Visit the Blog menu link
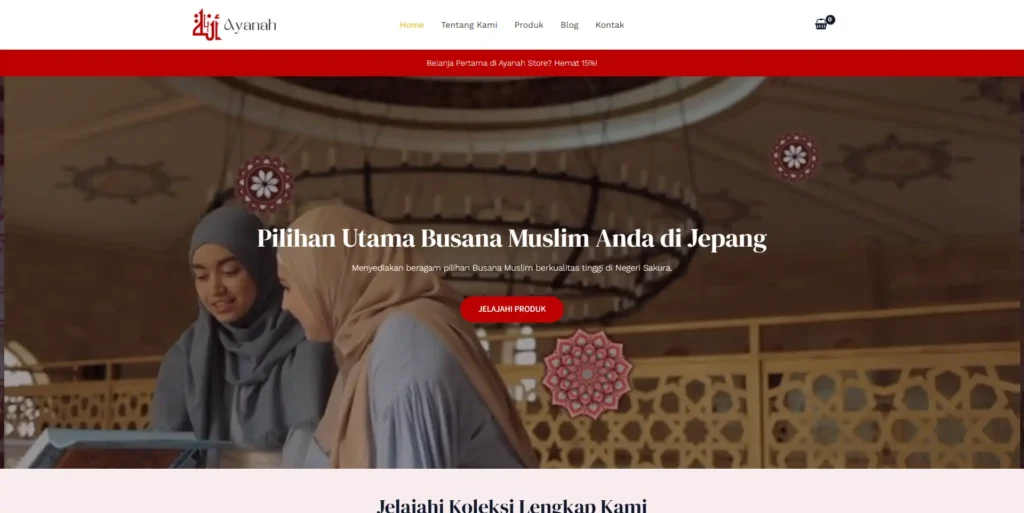This screenshot has width=1024, height=513. coord(569,25)
